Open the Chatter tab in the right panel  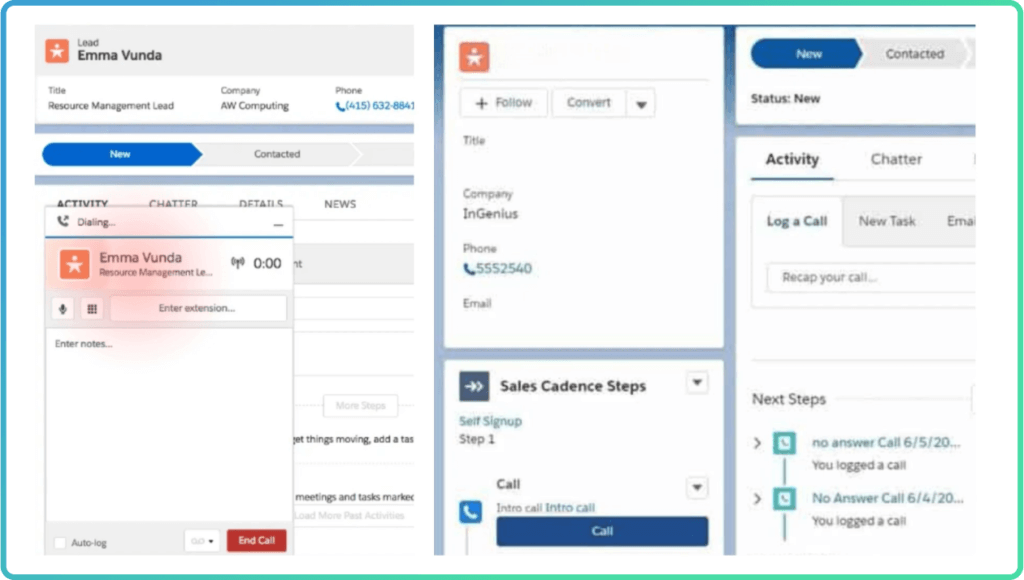pos(896,159)
